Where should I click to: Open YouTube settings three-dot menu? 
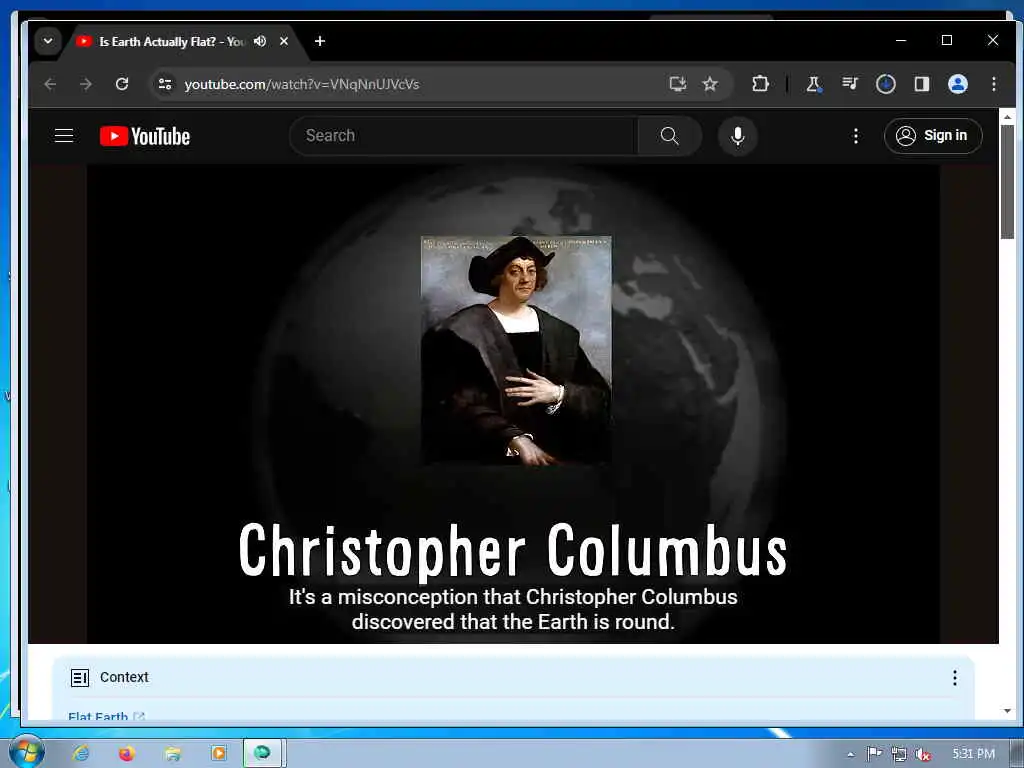[856, 136]
